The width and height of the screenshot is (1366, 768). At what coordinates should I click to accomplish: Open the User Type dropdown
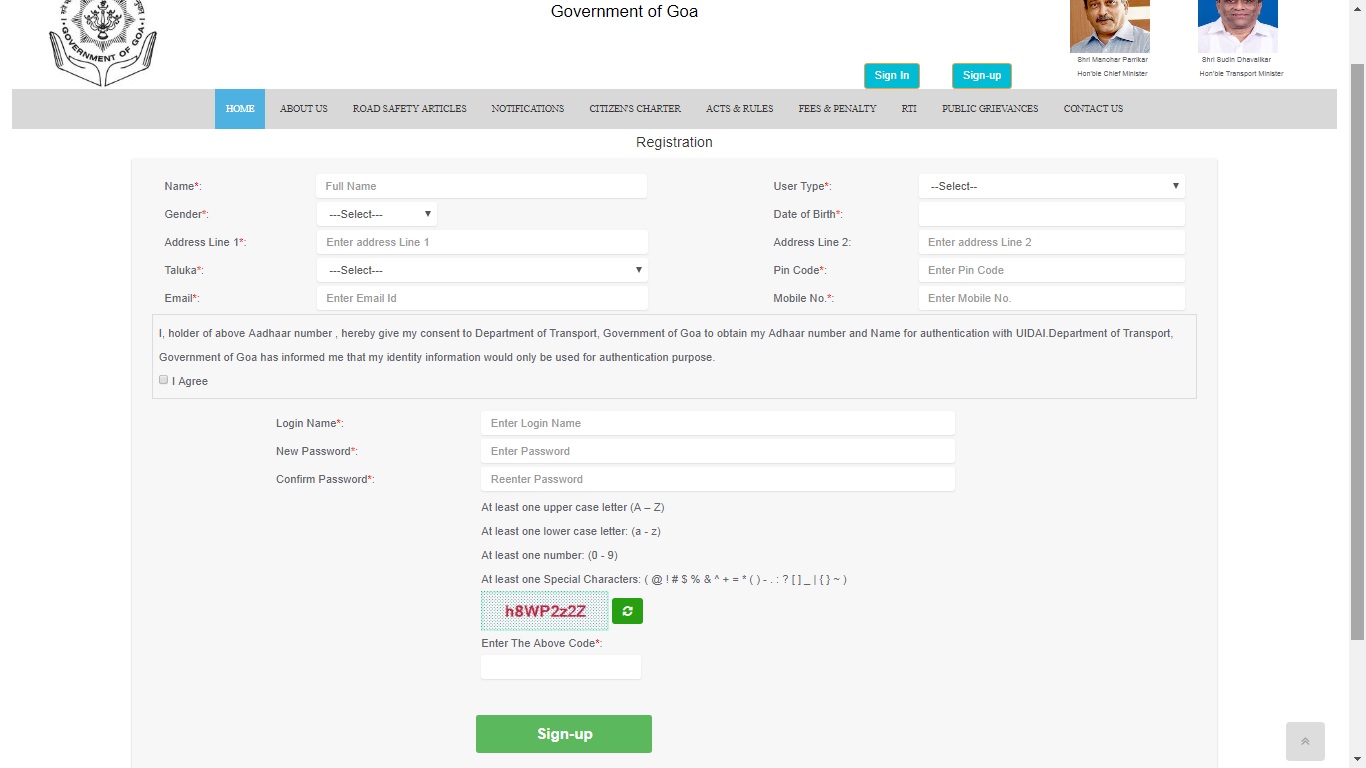[1050, 185]
